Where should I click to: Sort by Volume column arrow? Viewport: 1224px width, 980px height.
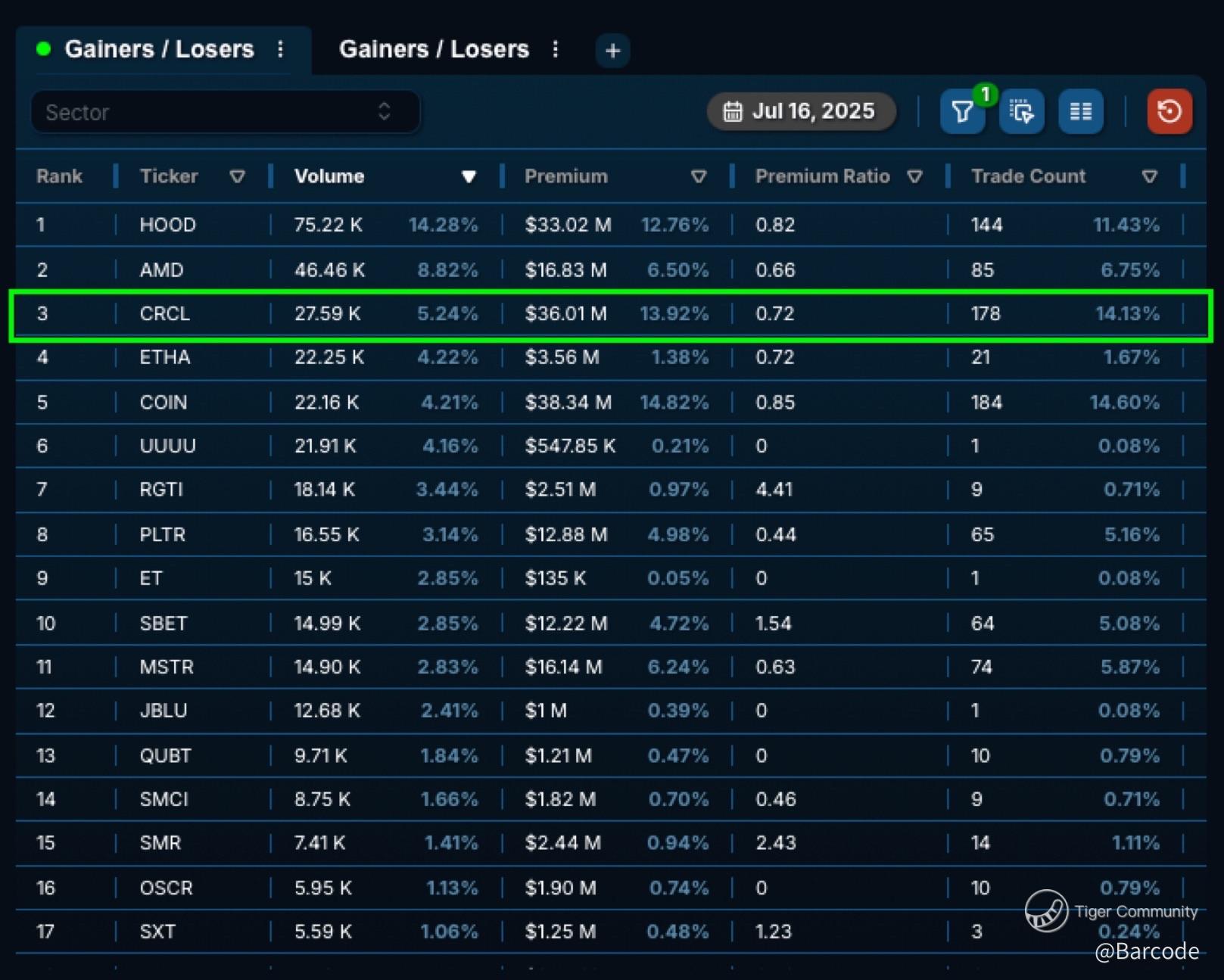pos(469,176)
